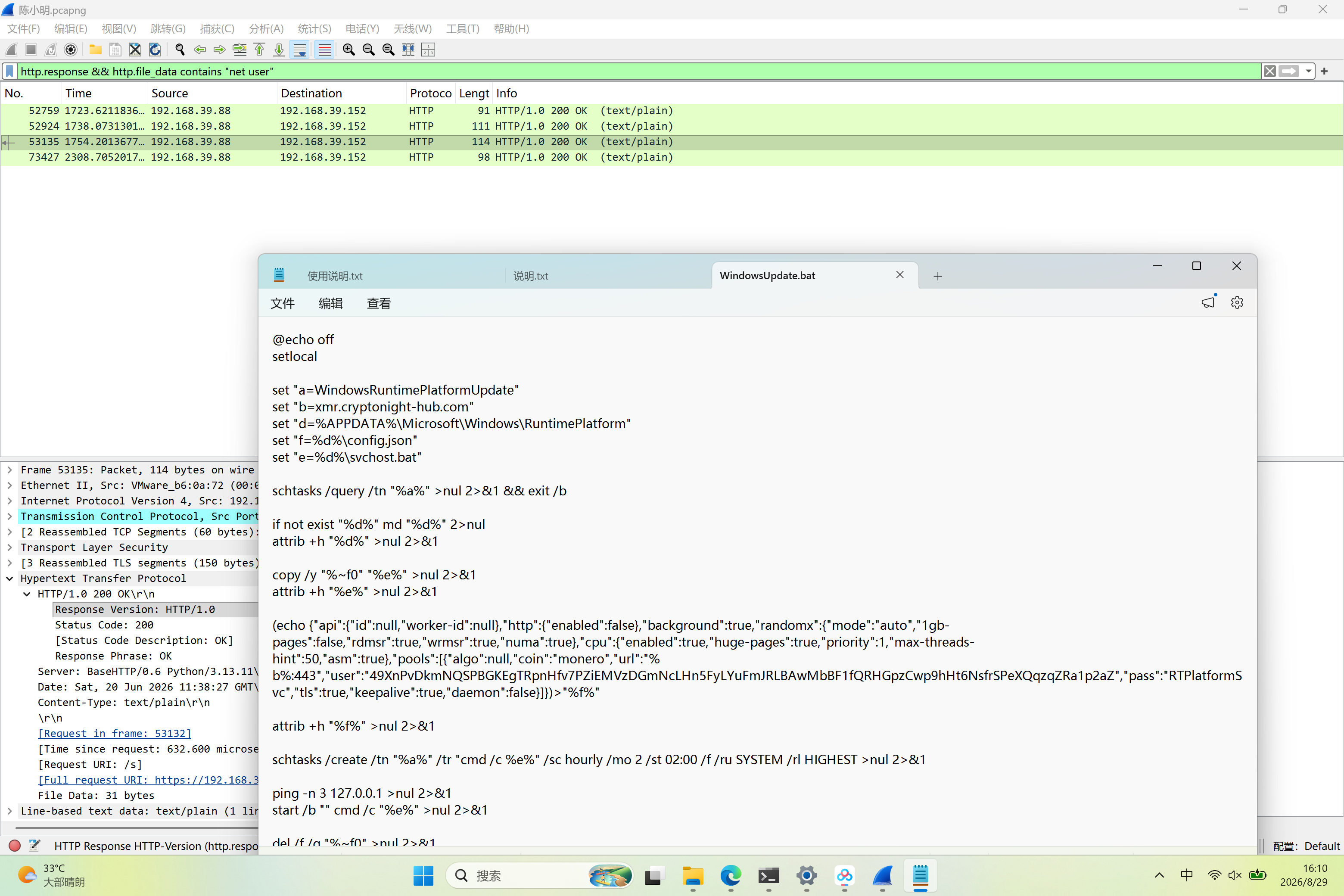Open Notepad announcements megaphone icon
1344x896 pixels.
point(1208,303)
